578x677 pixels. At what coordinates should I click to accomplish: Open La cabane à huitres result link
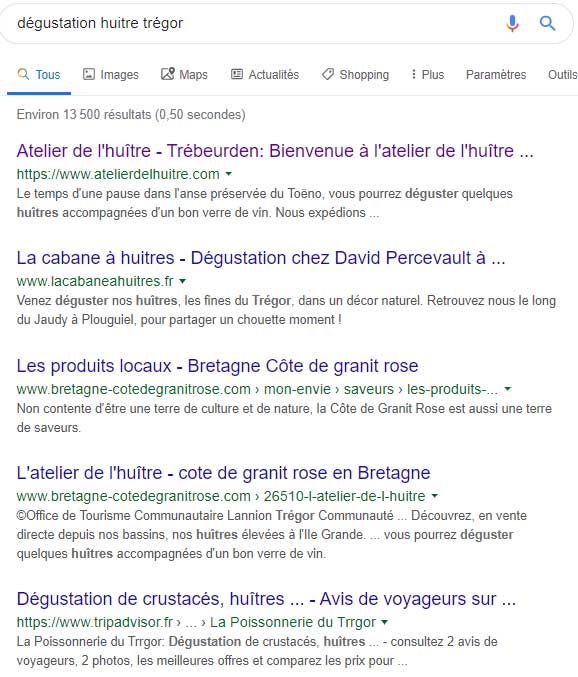pyautogui.click(x=261, y=258)
